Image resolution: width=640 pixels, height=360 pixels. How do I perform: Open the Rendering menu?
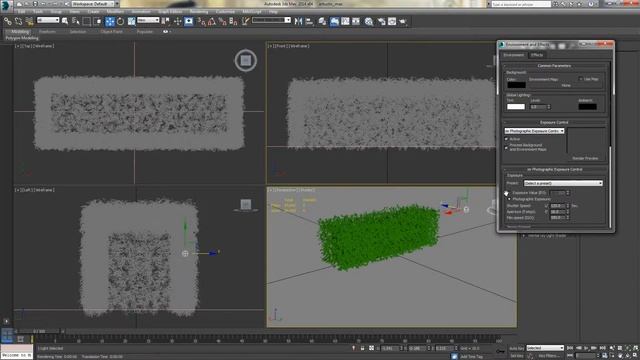tap(199, 12)
